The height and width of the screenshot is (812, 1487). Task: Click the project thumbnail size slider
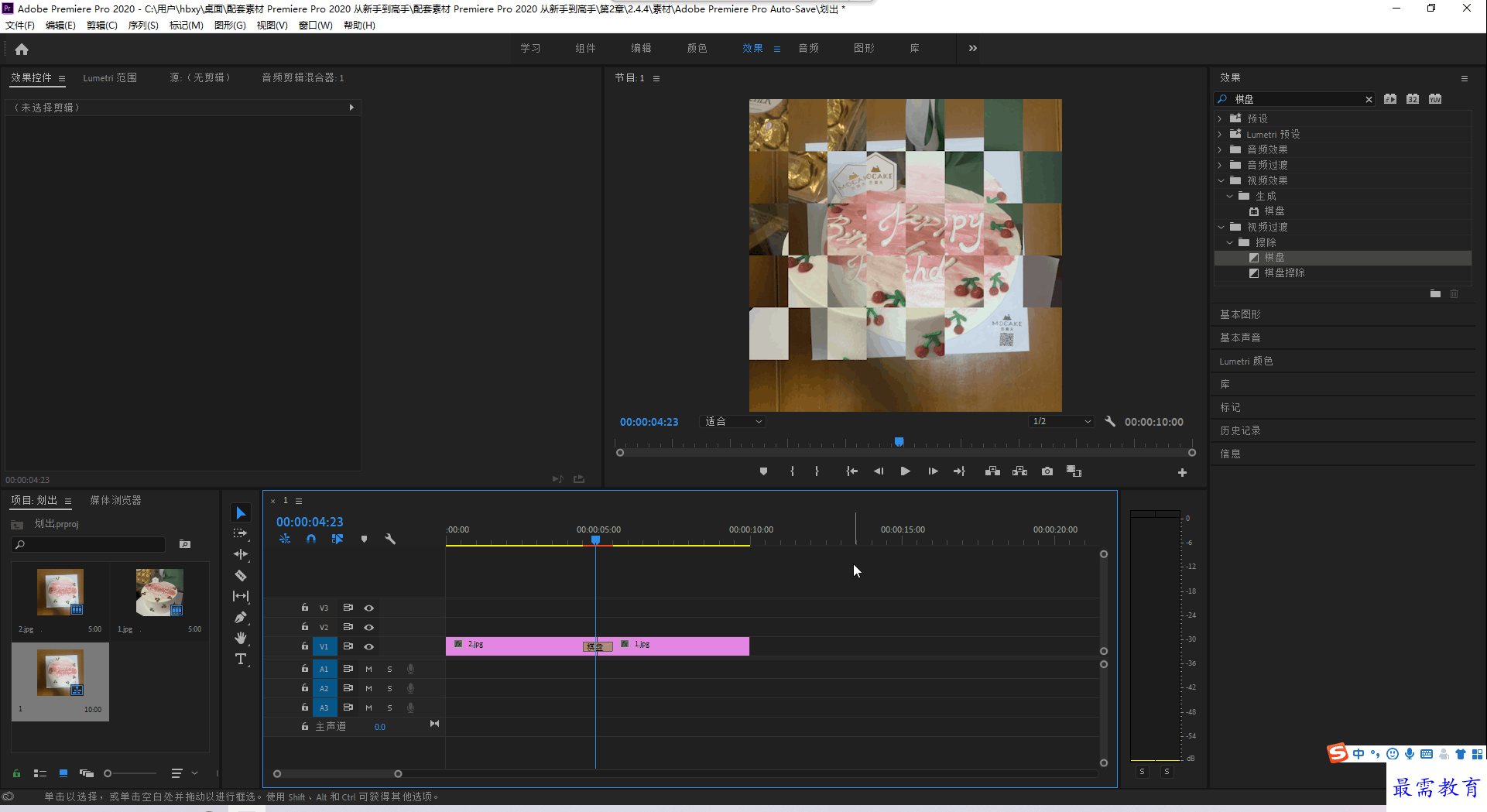130,773
